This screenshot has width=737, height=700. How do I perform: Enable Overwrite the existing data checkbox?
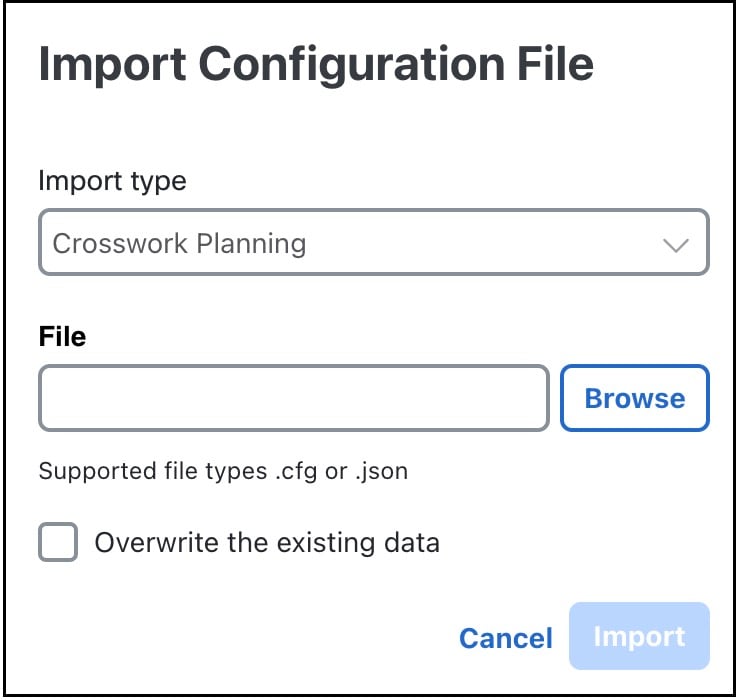pyautogui.click(x=58, y=542)
